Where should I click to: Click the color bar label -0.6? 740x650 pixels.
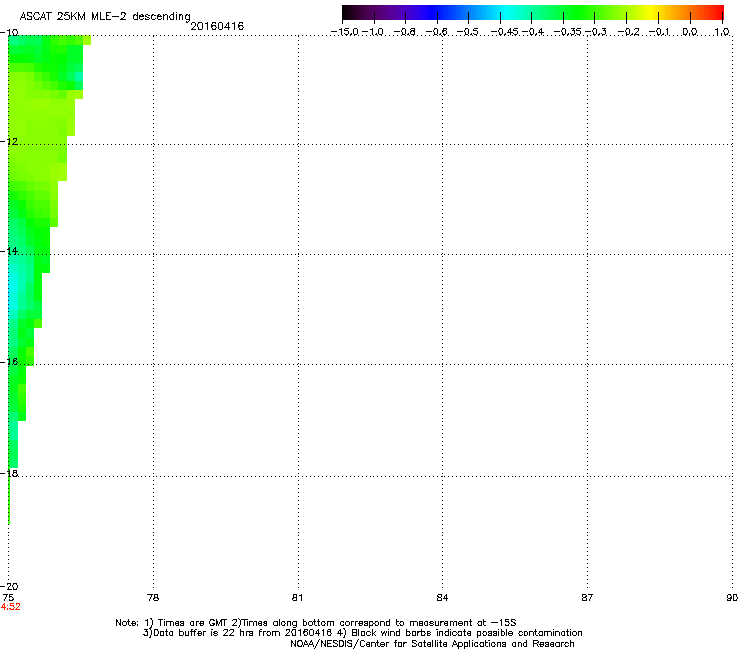coord(437,32)
